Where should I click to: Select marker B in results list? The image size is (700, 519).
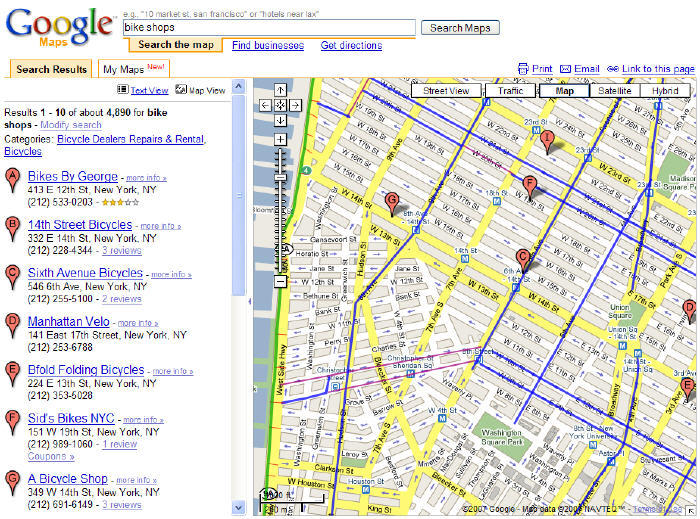(x=12, y=229)
